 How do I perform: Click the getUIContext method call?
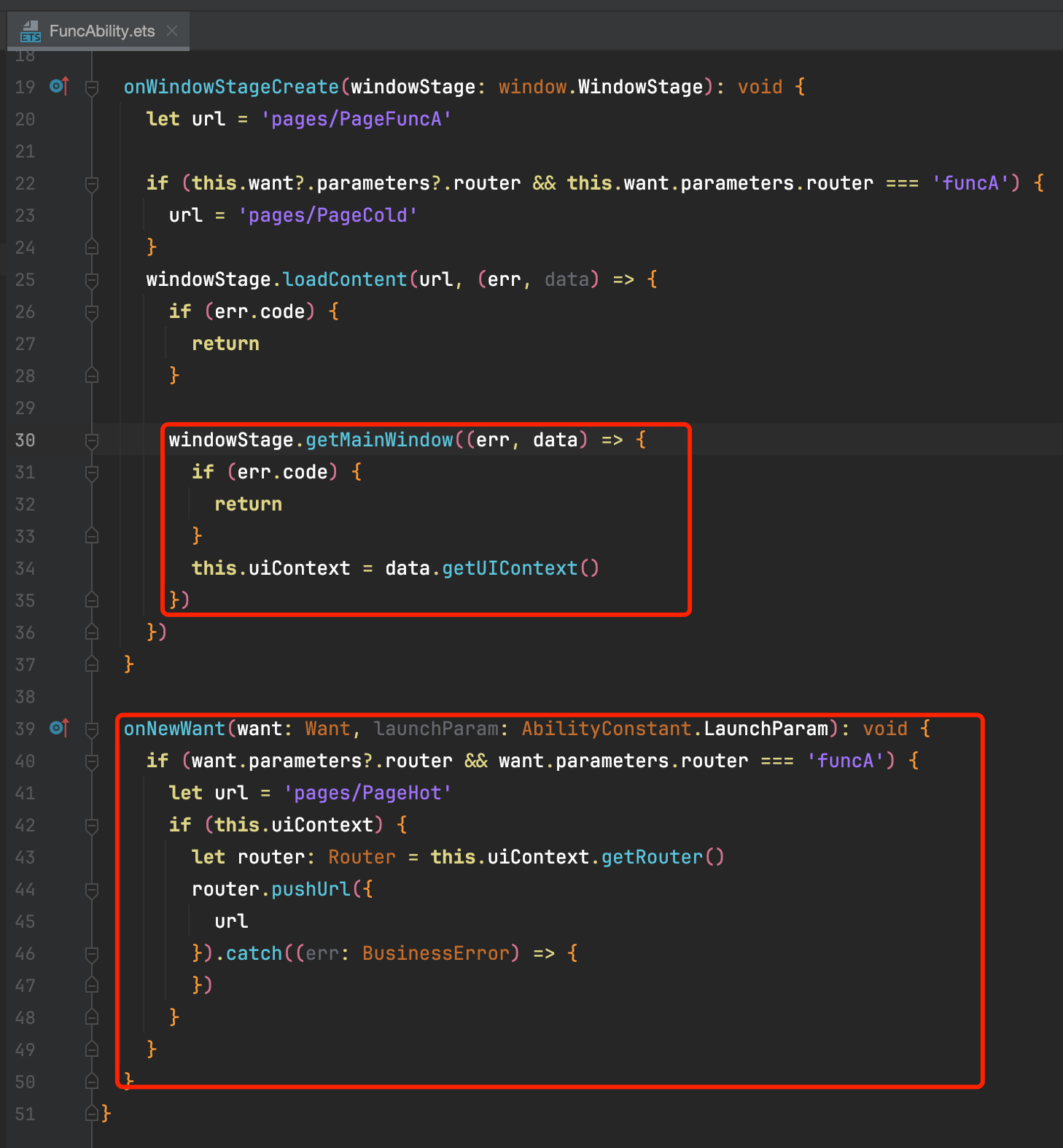click(x=510, y=568)
